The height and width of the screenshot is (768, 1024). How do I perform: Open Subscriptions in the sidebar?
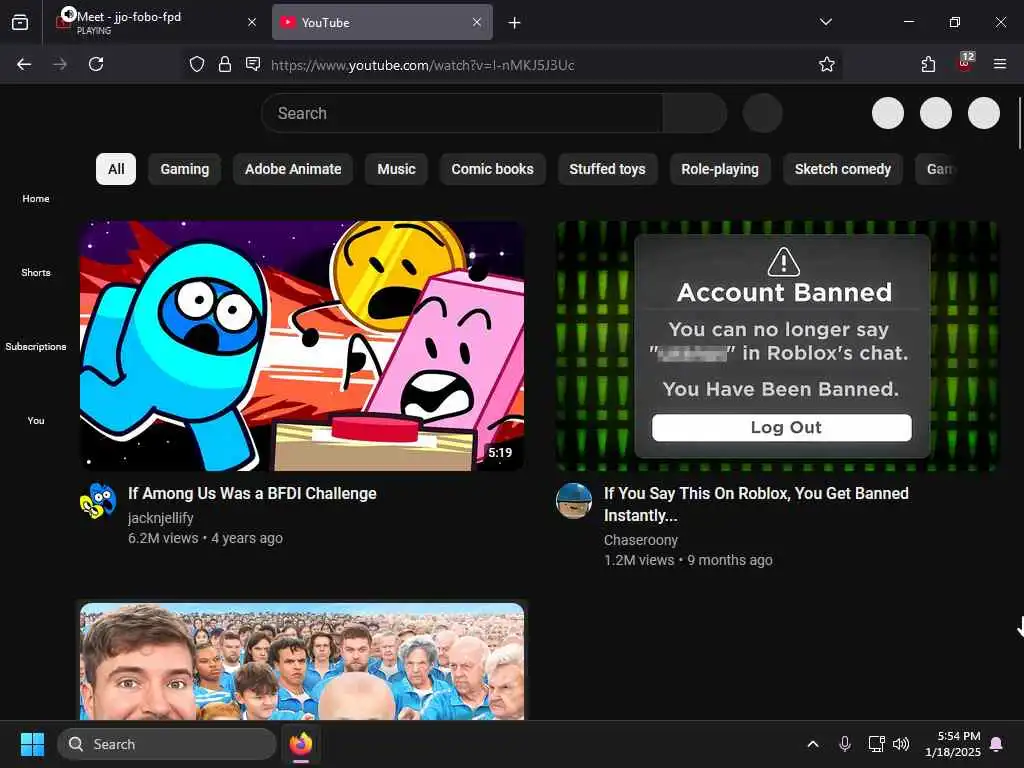[36, 347]
